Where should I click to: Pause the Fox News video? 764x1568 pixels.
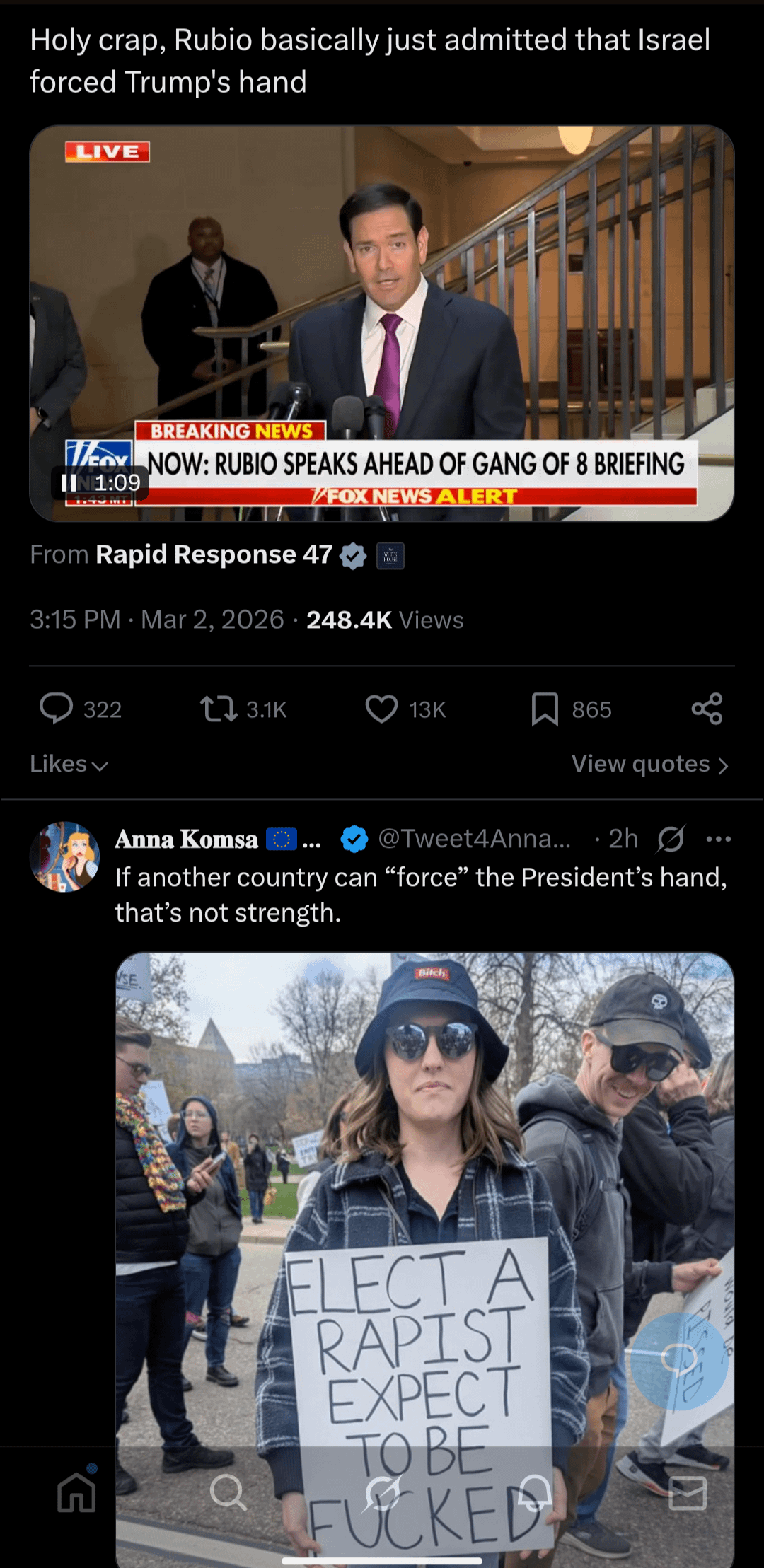(x=69, y=483)
